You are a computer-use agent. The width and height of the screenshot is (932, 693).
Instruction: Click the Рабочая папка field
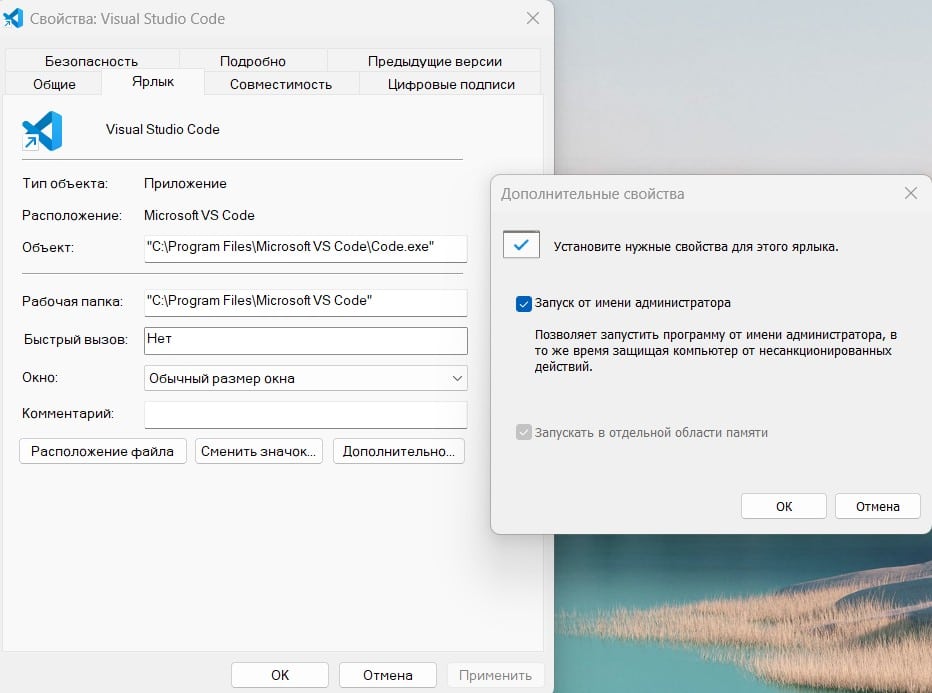[x=306, y=302]
